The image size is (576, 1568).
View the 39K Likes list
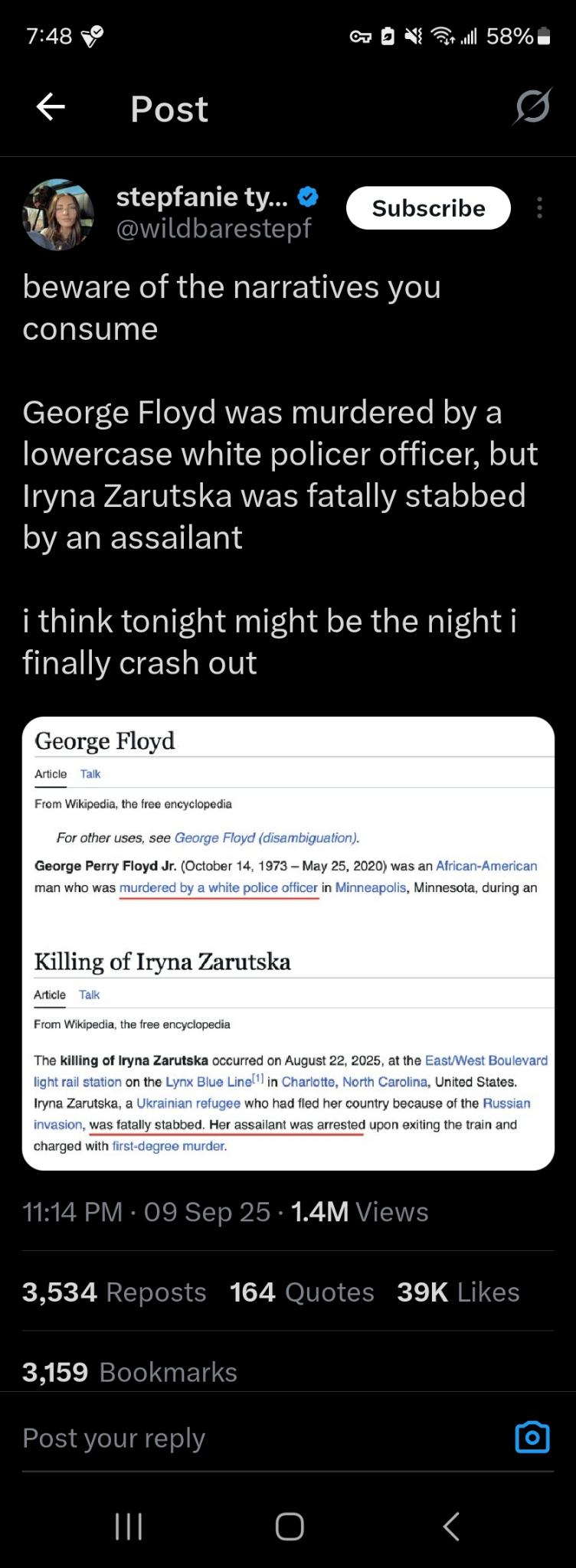[x=458, y=1292]
